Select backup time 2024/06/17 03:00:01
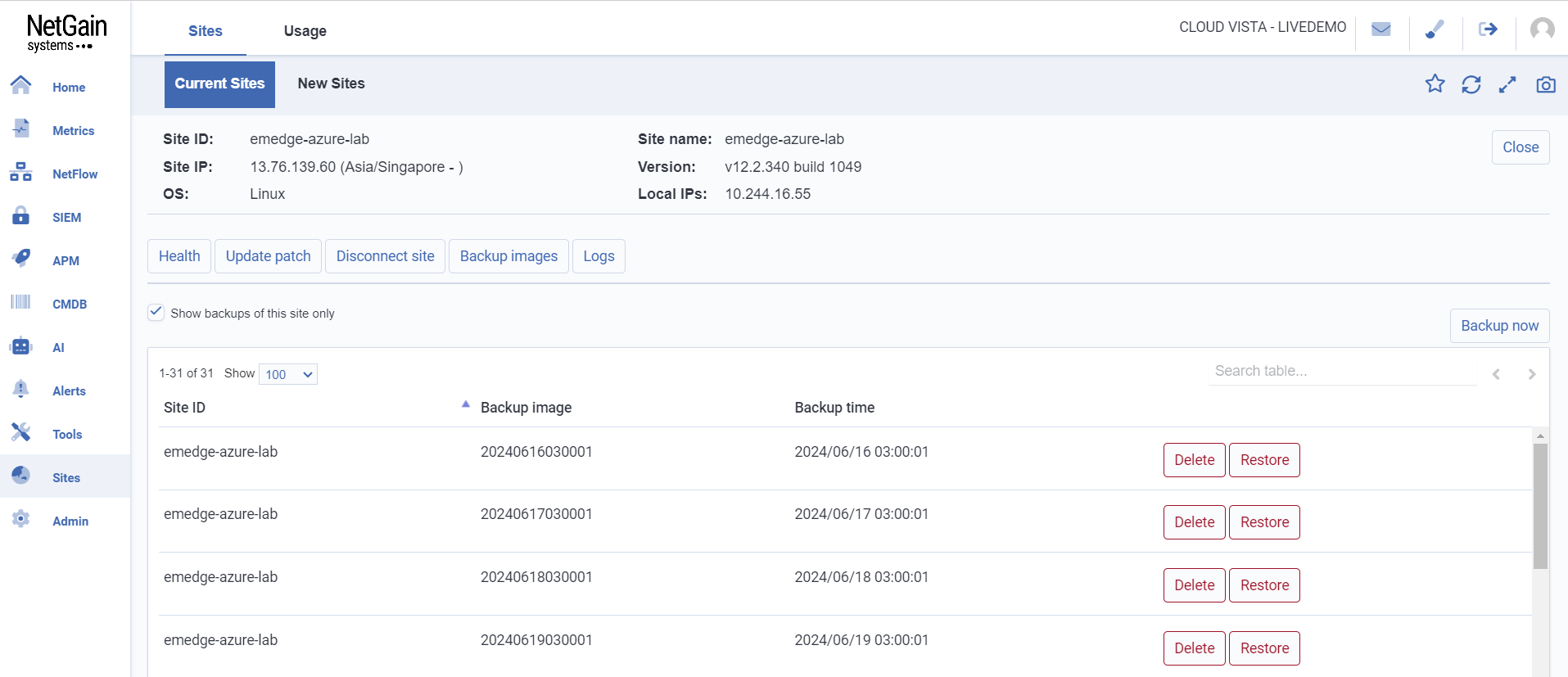The height and width of the screenshot is (677, 1568). coord(861,514)
